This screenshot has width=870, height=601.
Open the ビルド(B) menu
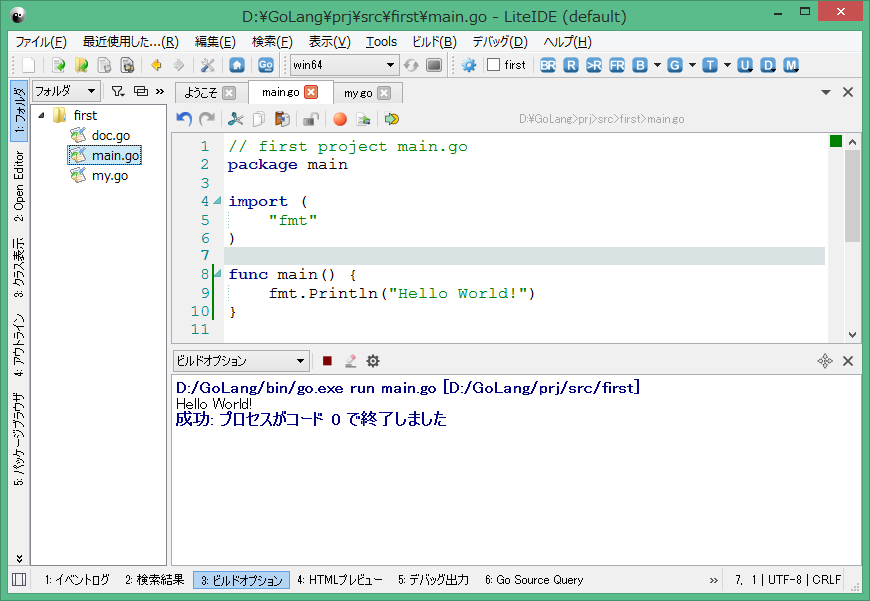pyautogui.click(x=434, y=42)
